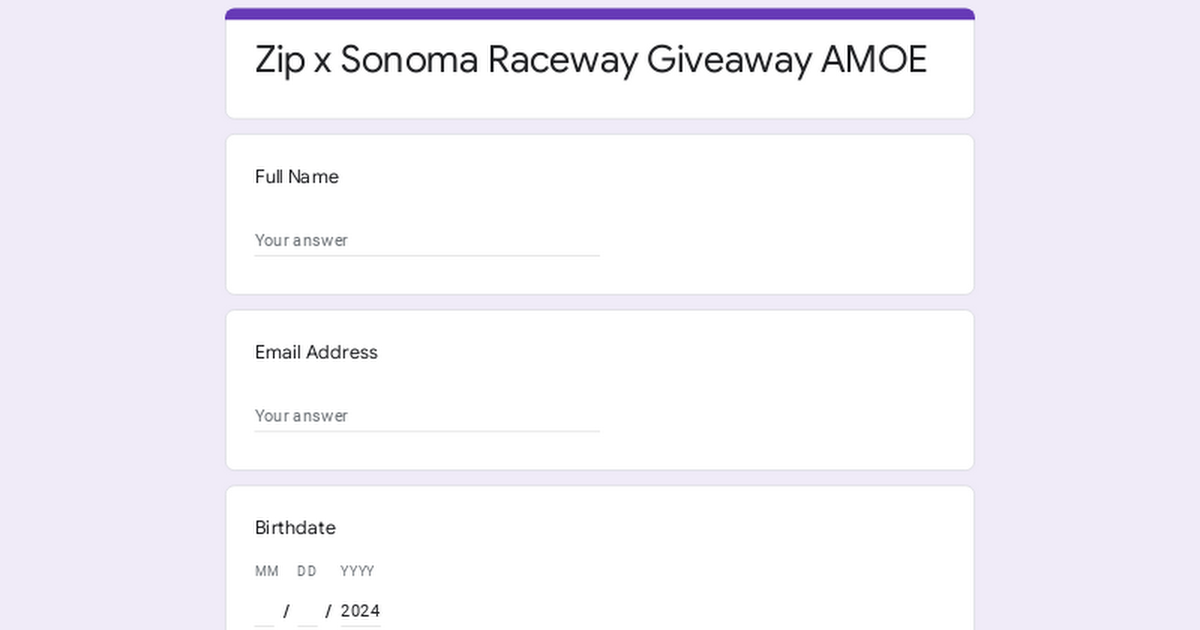1200x630 pixels.
Task: Click the word "Giveaway" in form title
Action: pyautogui.click(x=729, y=61)
